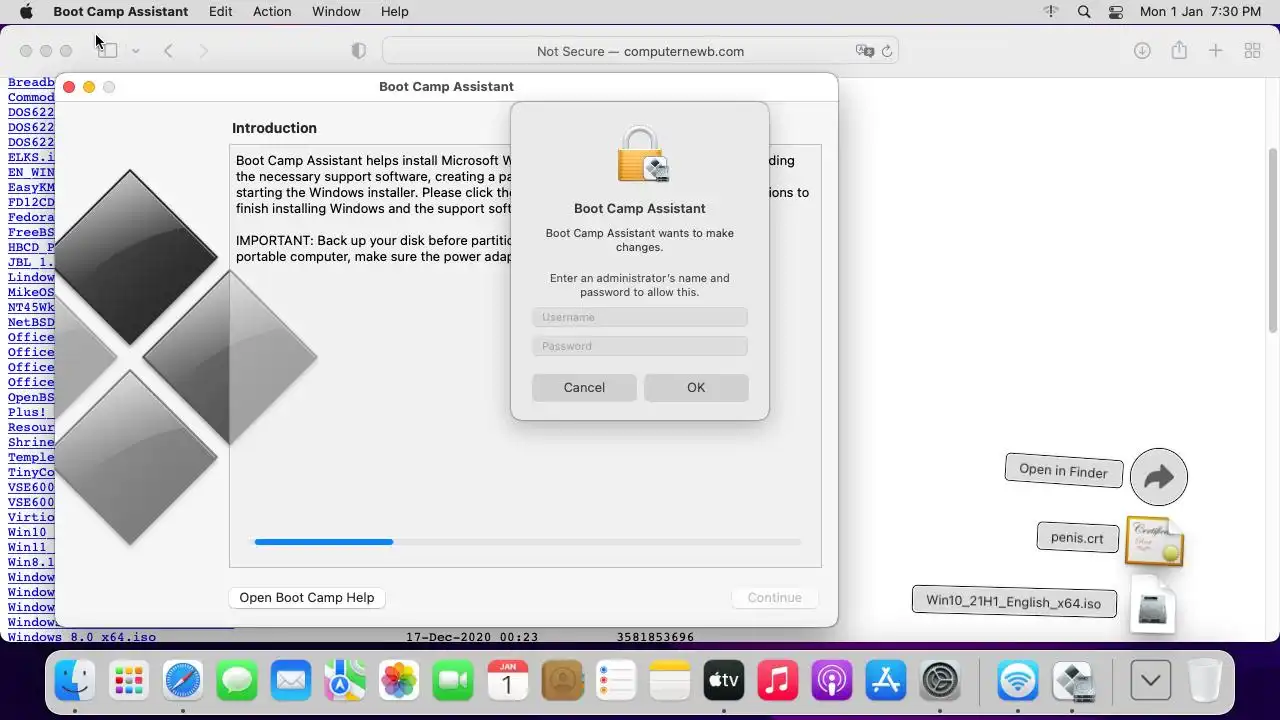Open the App Store in Dock
The width and height of the screenshot is (1280, 720).
886,681
